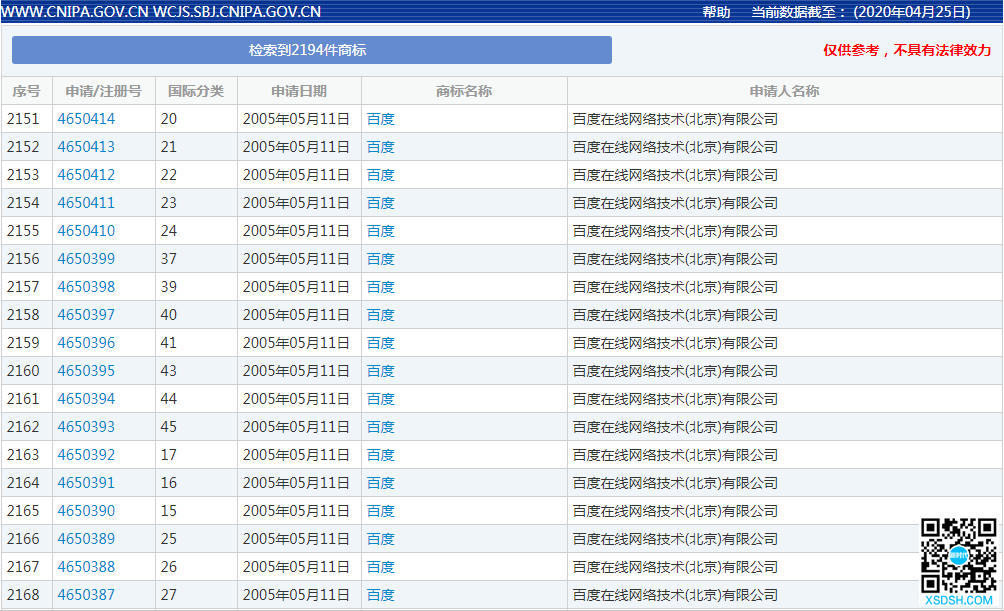The width and height of the screenshot is (1004, 611).
Task: Select sequence number 2151 cell
Action: point(26,119)
